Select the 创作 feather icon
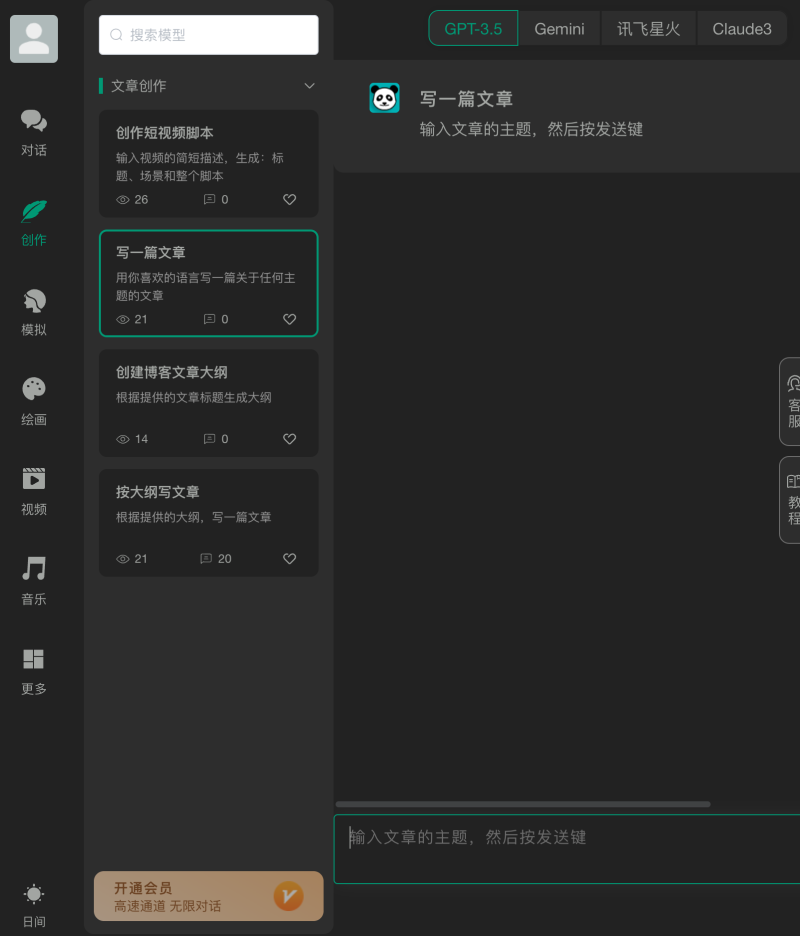Screen dimensions: 800x936 (x=34, y=211)
